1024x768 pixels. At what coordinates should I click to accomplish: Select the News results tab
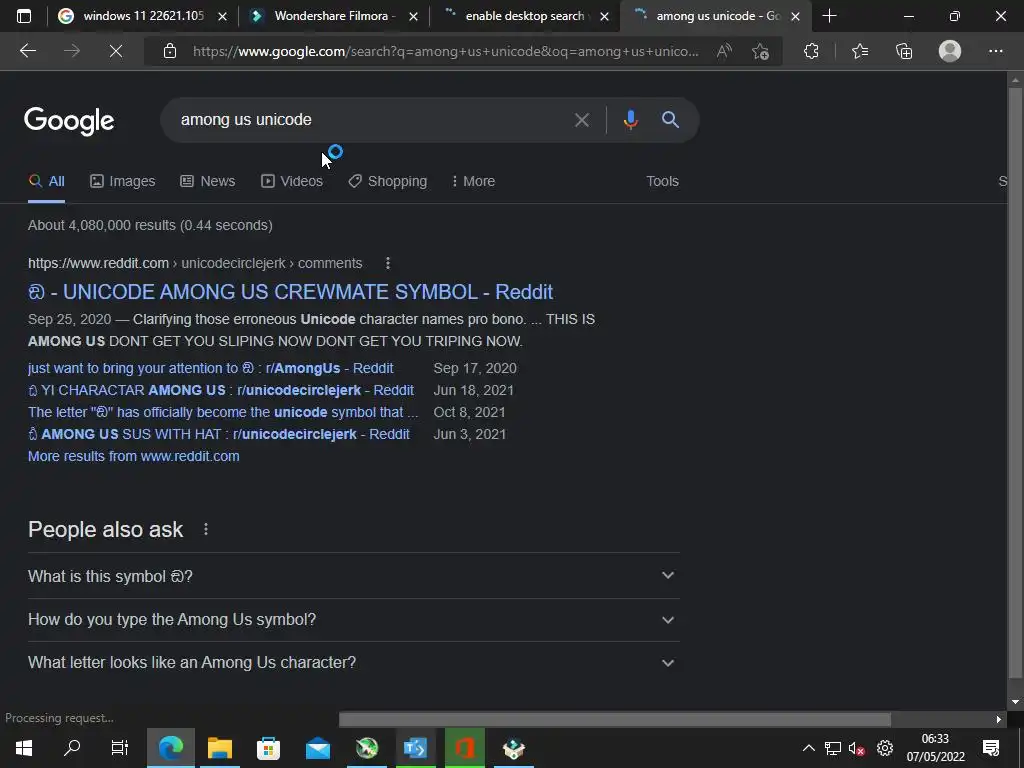tap(208, 181)
